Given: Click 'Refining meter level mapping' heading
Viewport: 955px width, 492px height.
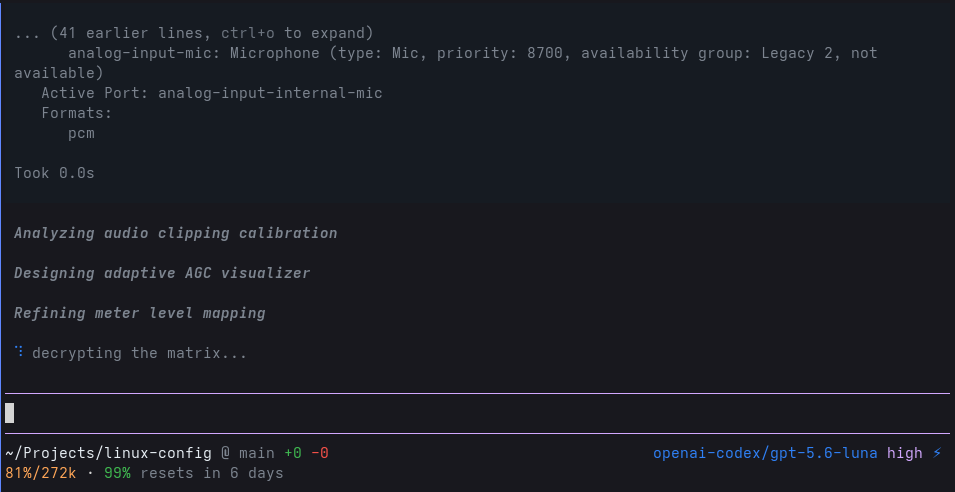Looking at the screenshot, I should 139,313.
